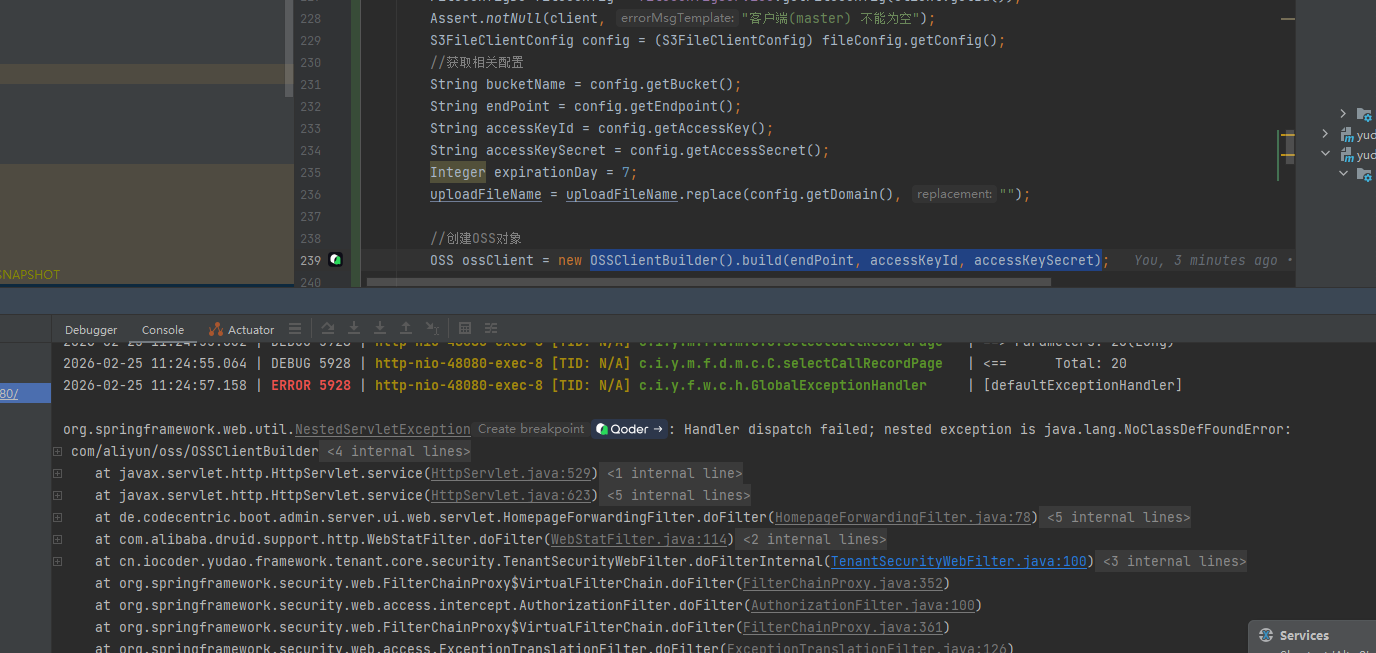Expand the <1 internal line> fold label
The height and width of the screenshot is (653, 1376).
pos(674,473)
